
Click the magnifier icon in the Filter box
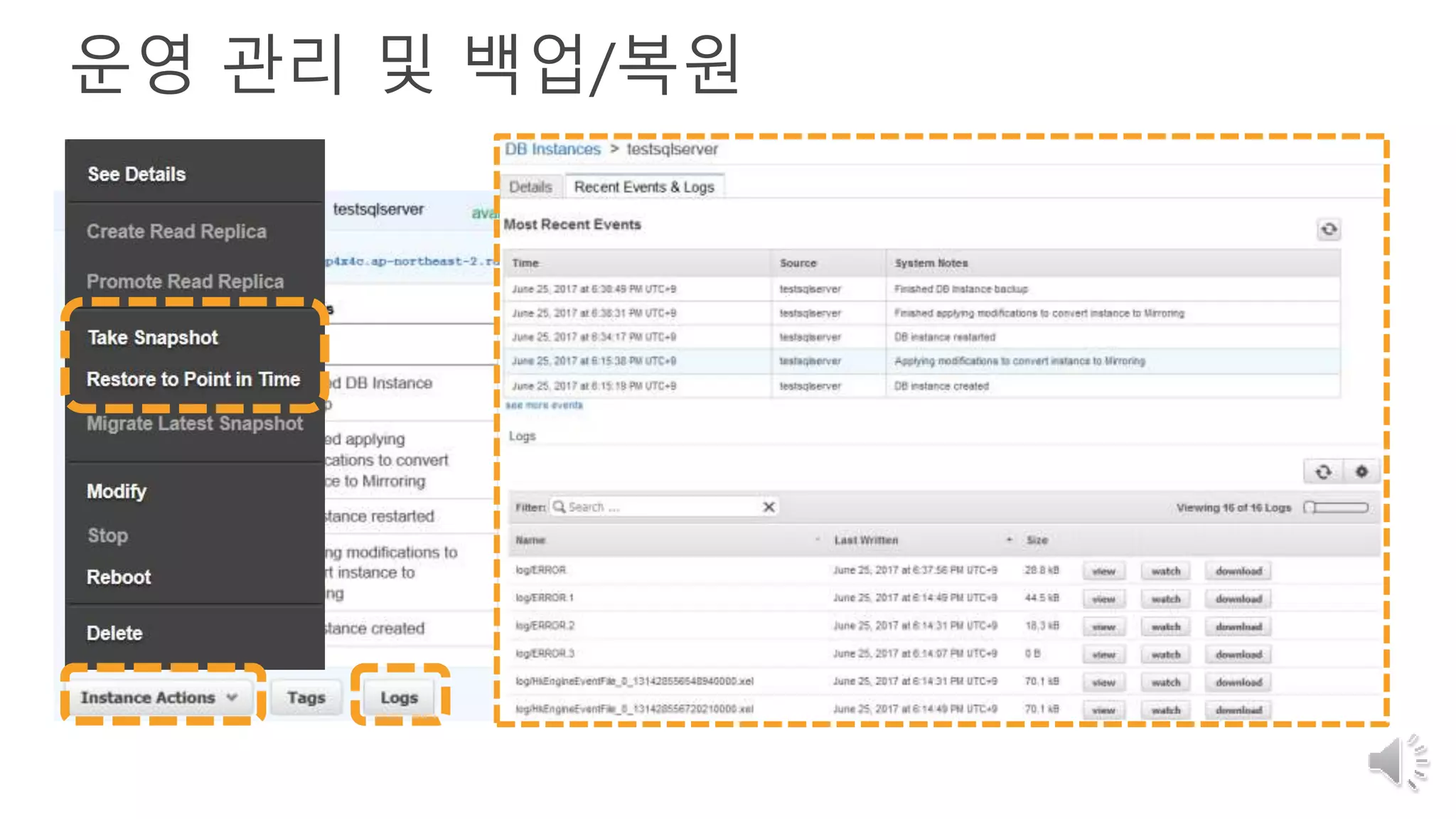point(560,507)
